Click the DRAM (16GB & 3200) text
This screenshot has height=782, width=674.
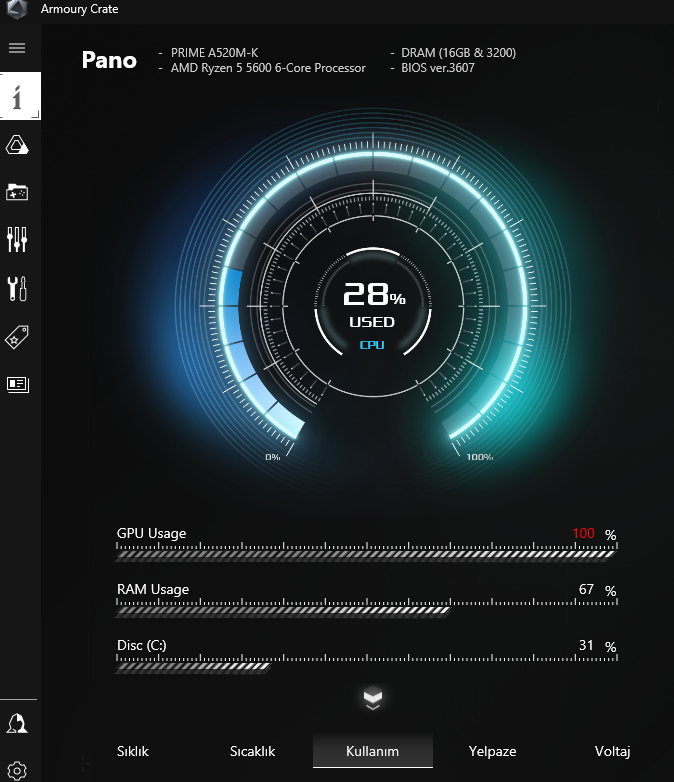(x=458, y=53)
